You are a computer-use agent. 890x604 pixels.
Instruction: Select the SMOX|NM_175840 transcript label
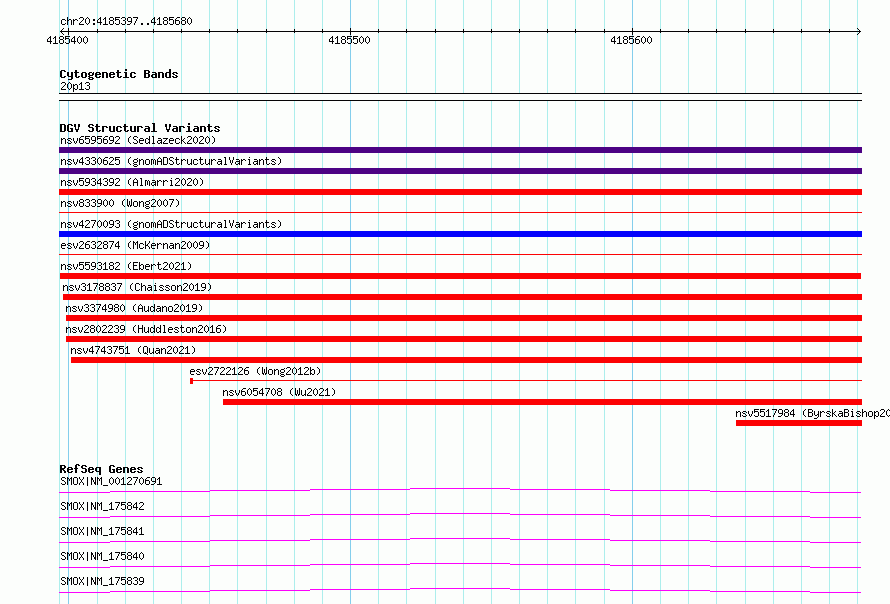coord(102,556)
